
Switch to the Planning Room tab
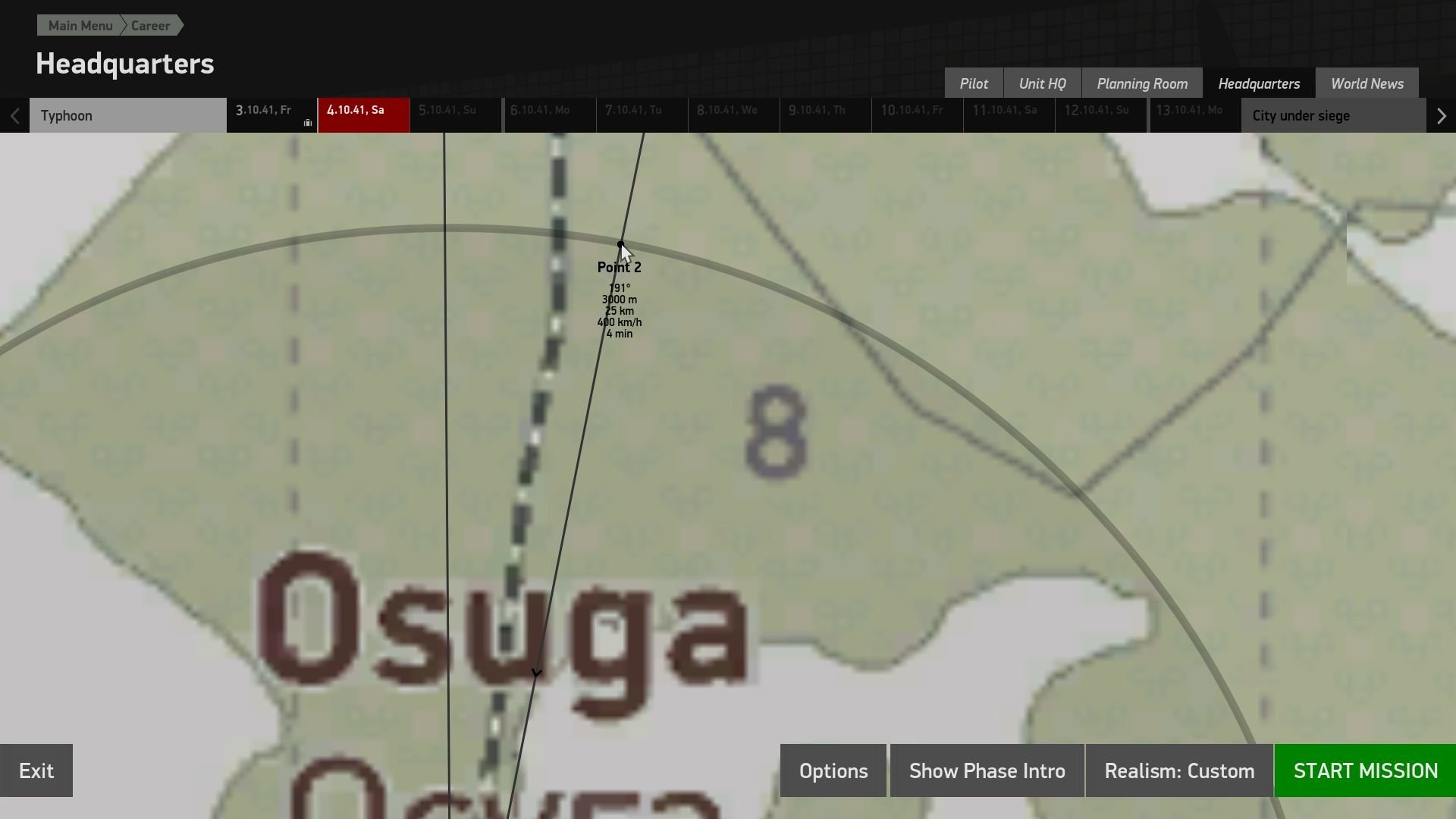click(x=1142, y=83)
